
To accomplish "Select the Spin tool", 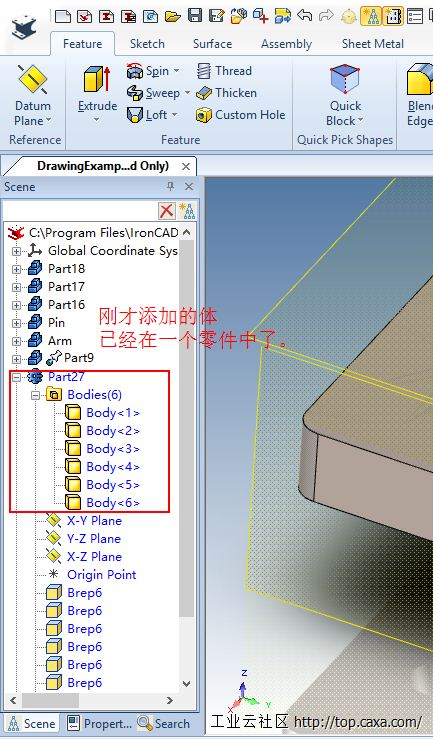I will click(x=148, y=71).
